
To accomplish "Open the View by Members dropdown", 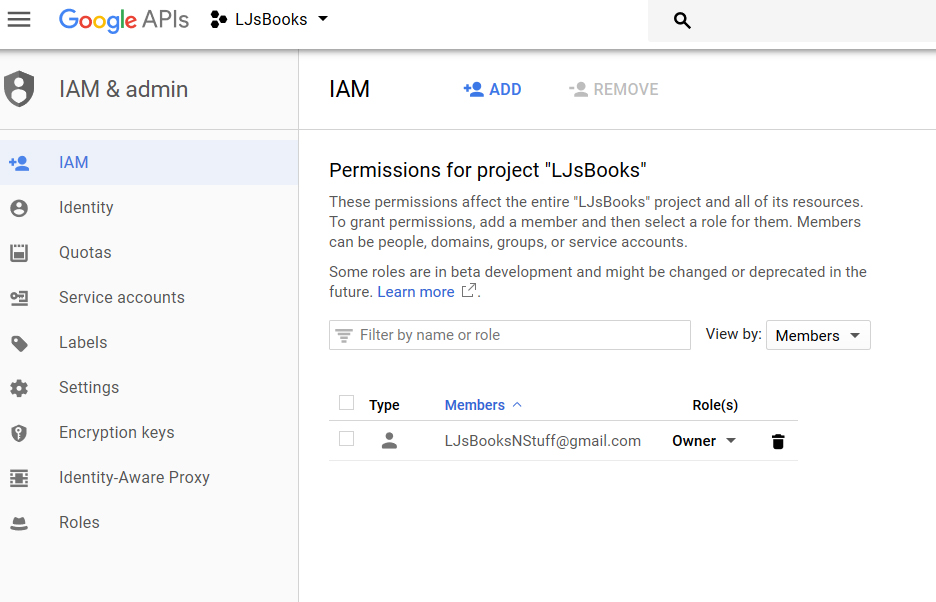I will click(817, 336).
